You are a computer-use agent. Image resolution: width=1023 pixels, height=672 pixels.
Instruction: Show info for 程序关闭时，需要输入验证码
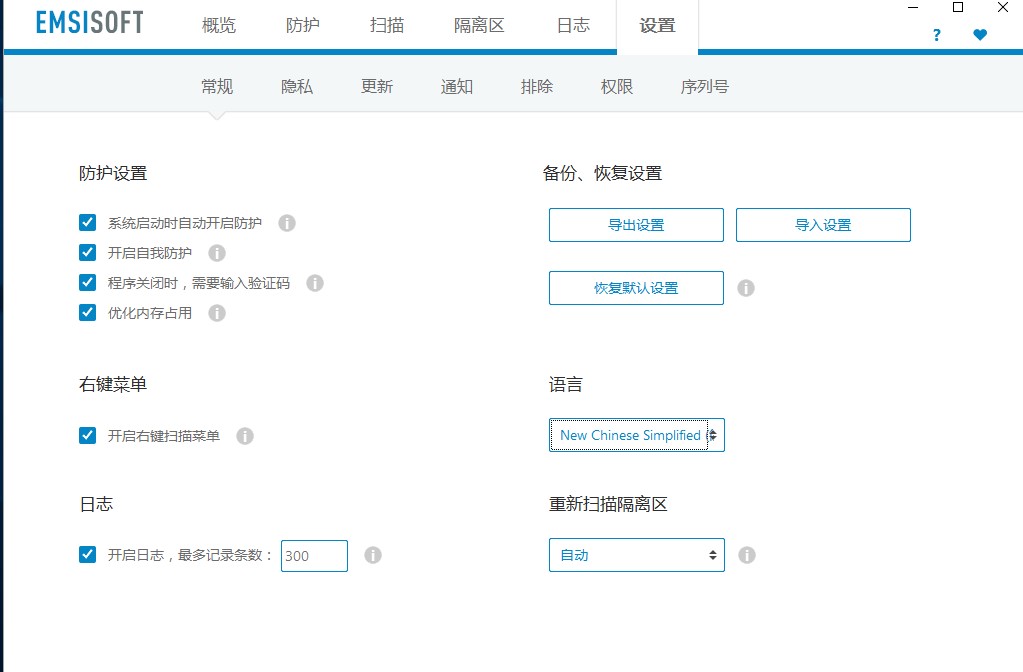pyautogui.click(x=315, y=283)
